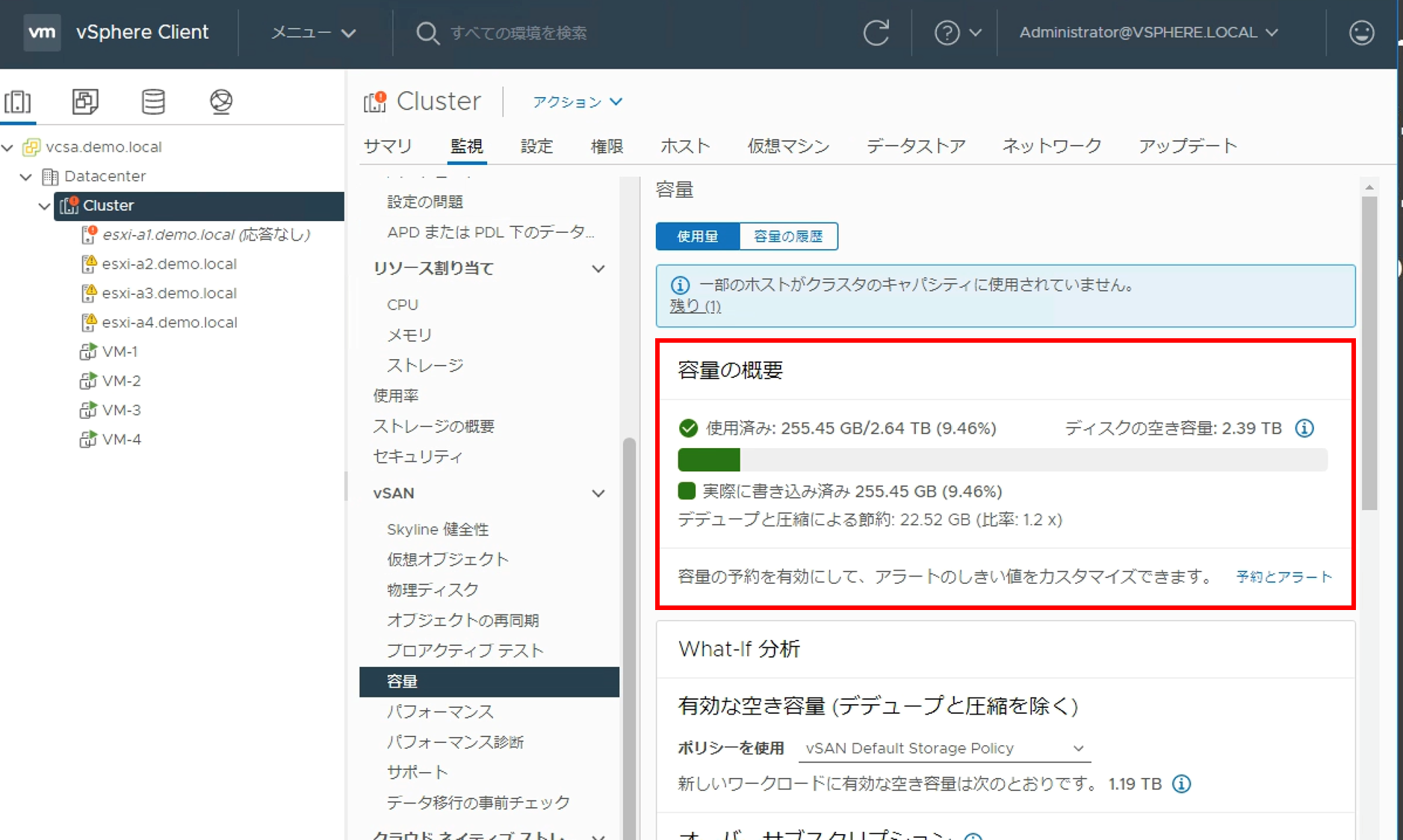Click esxi-a4.demo.local host warning icon

[89, 322]
